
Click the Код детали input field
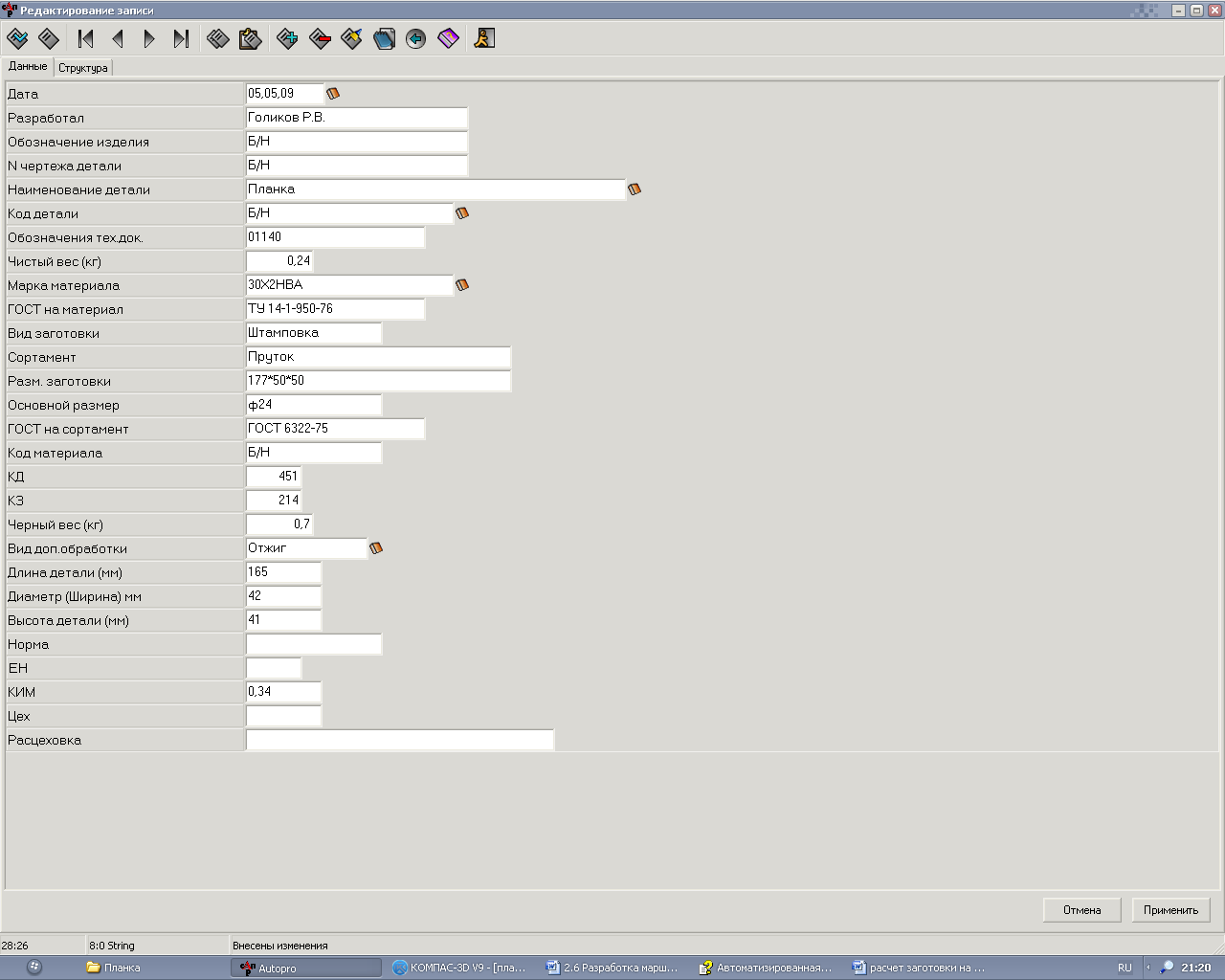[x=349, y=213]
